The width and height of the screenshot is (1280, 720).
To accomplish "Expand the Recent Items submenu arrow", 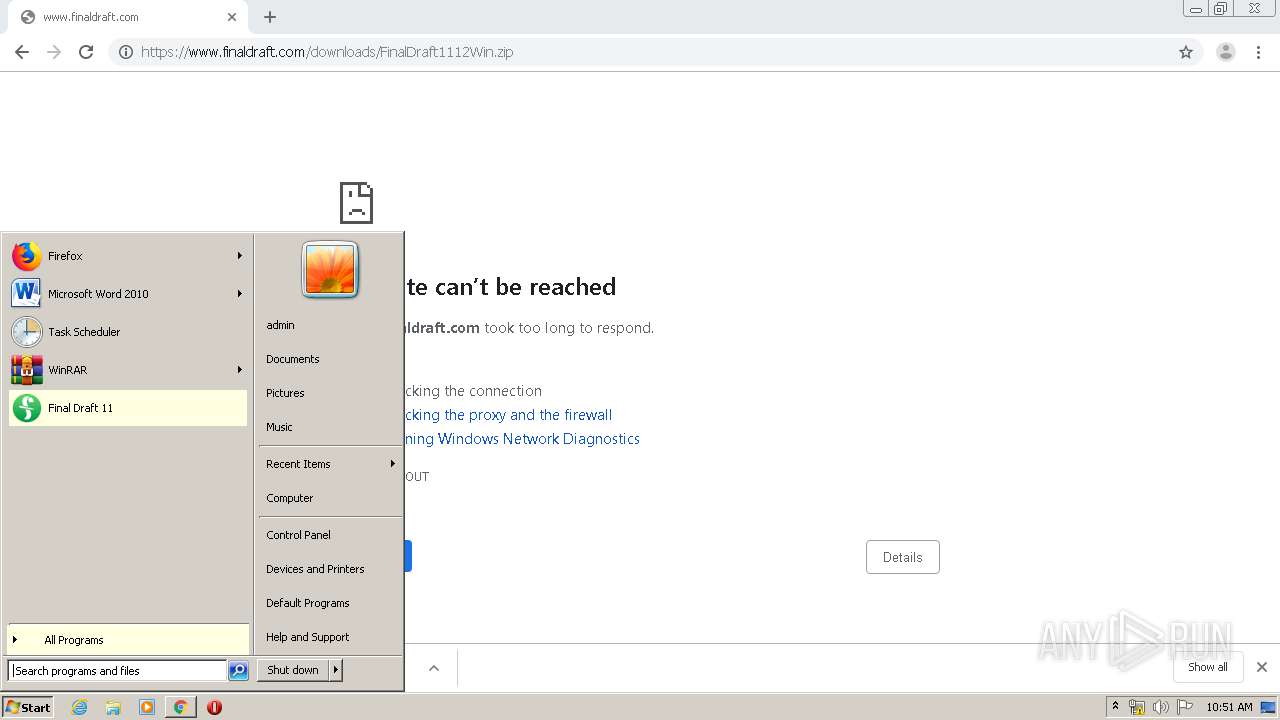I will [393, 464].
